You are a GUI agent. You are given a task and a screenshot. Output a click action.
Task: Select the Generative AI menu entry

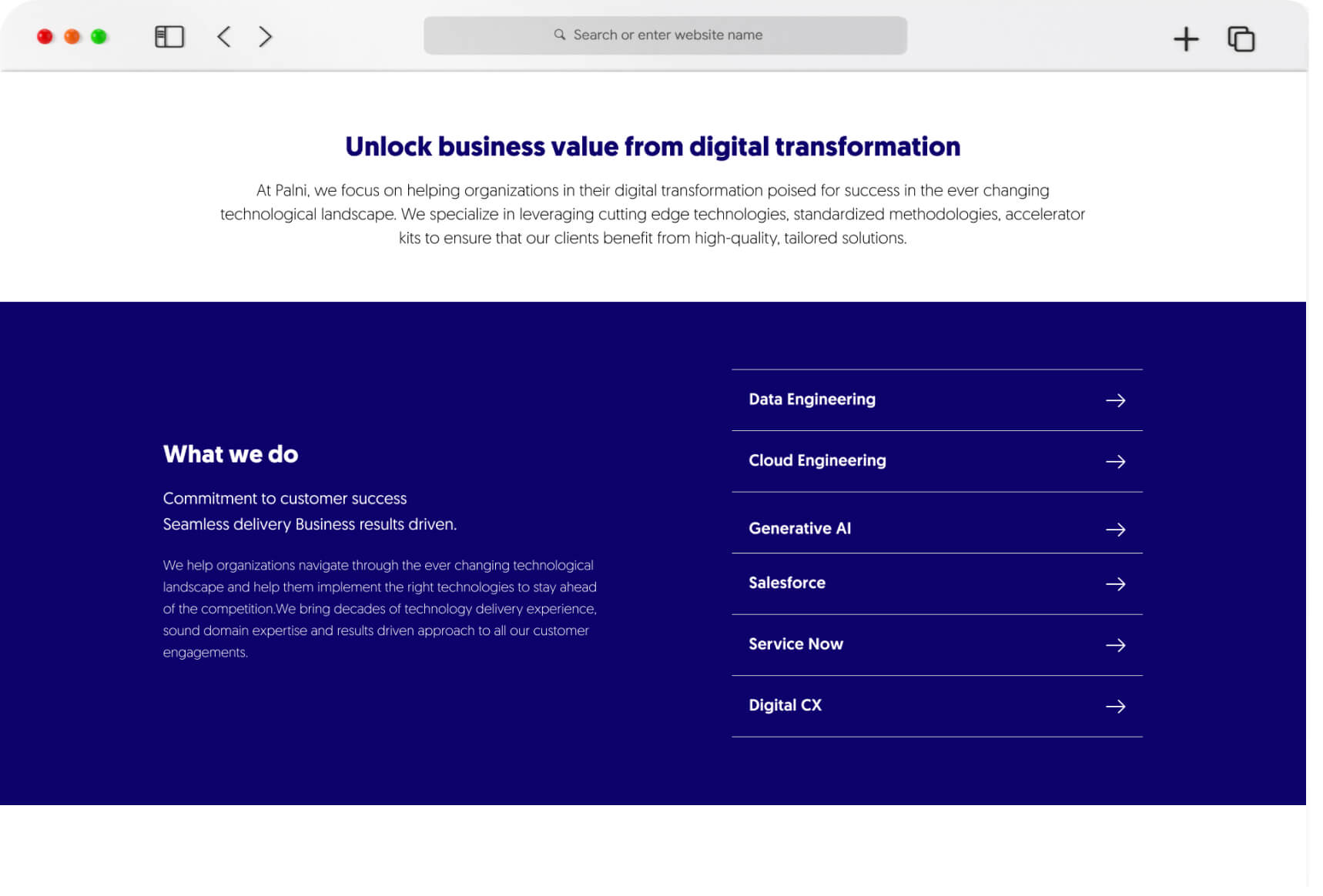(799, 529)
